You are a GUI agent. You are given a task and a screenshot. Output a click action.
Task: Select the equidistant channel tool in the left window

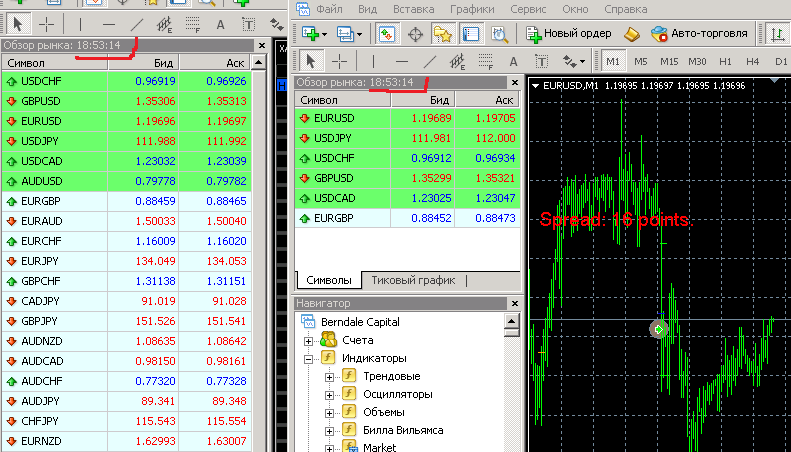164,24
